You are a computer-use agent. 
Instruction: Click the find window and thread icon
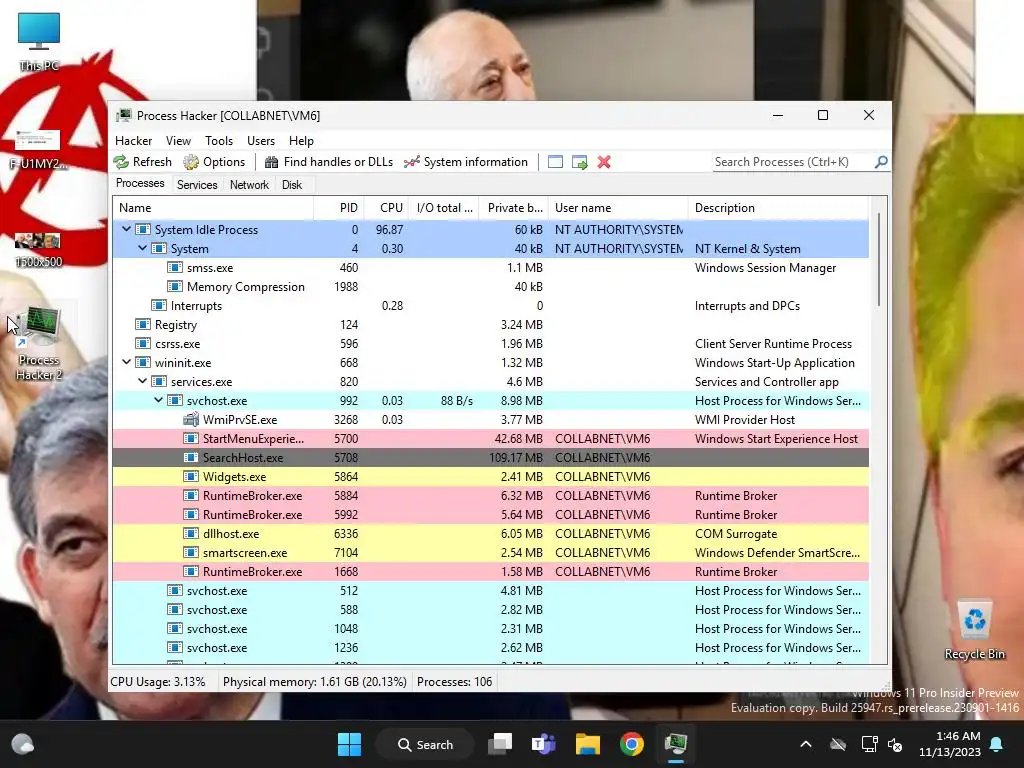click(579, 162)
